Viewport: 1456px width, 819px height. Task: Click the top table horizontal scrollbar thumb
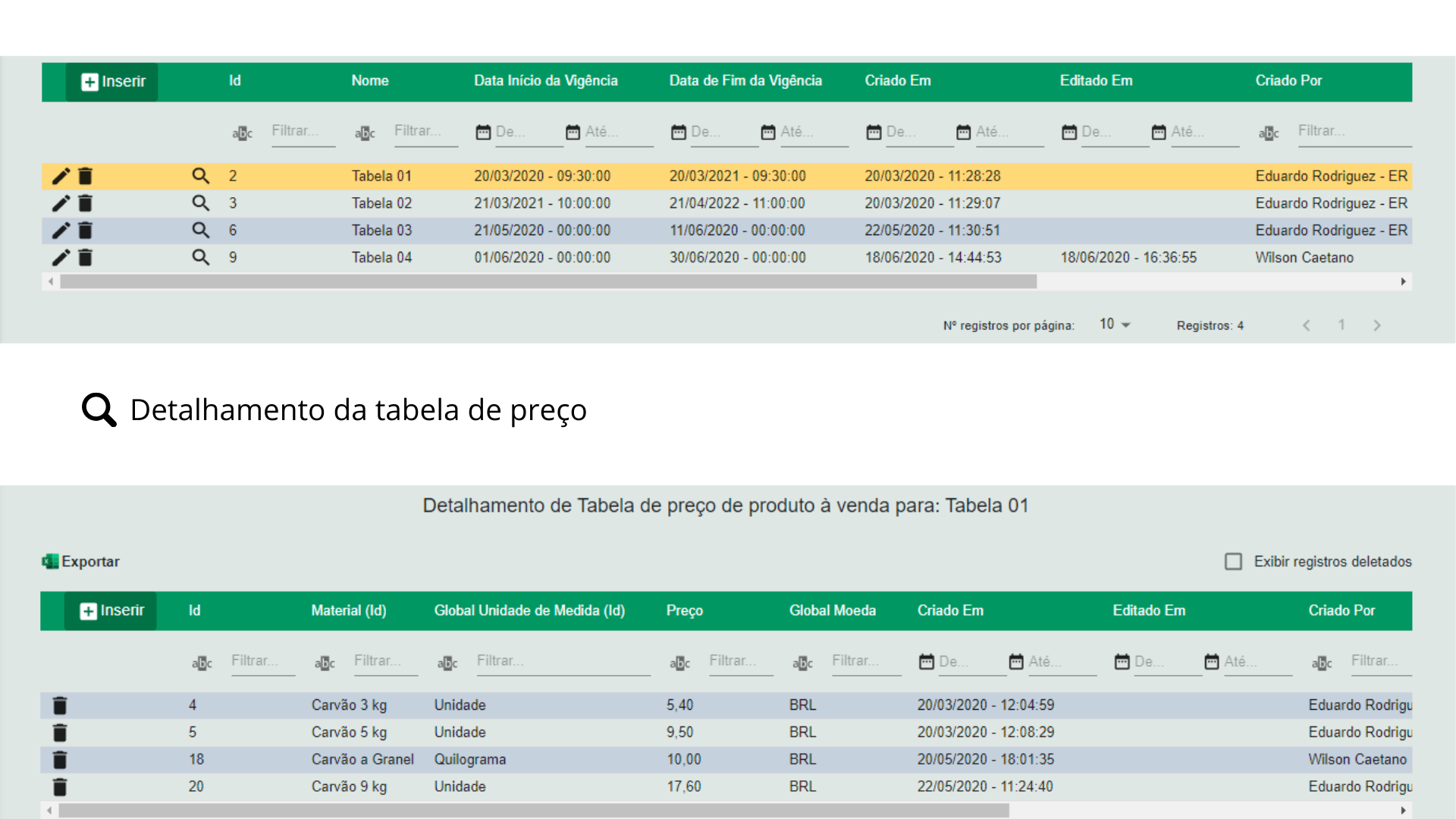(x=548, y=282)
